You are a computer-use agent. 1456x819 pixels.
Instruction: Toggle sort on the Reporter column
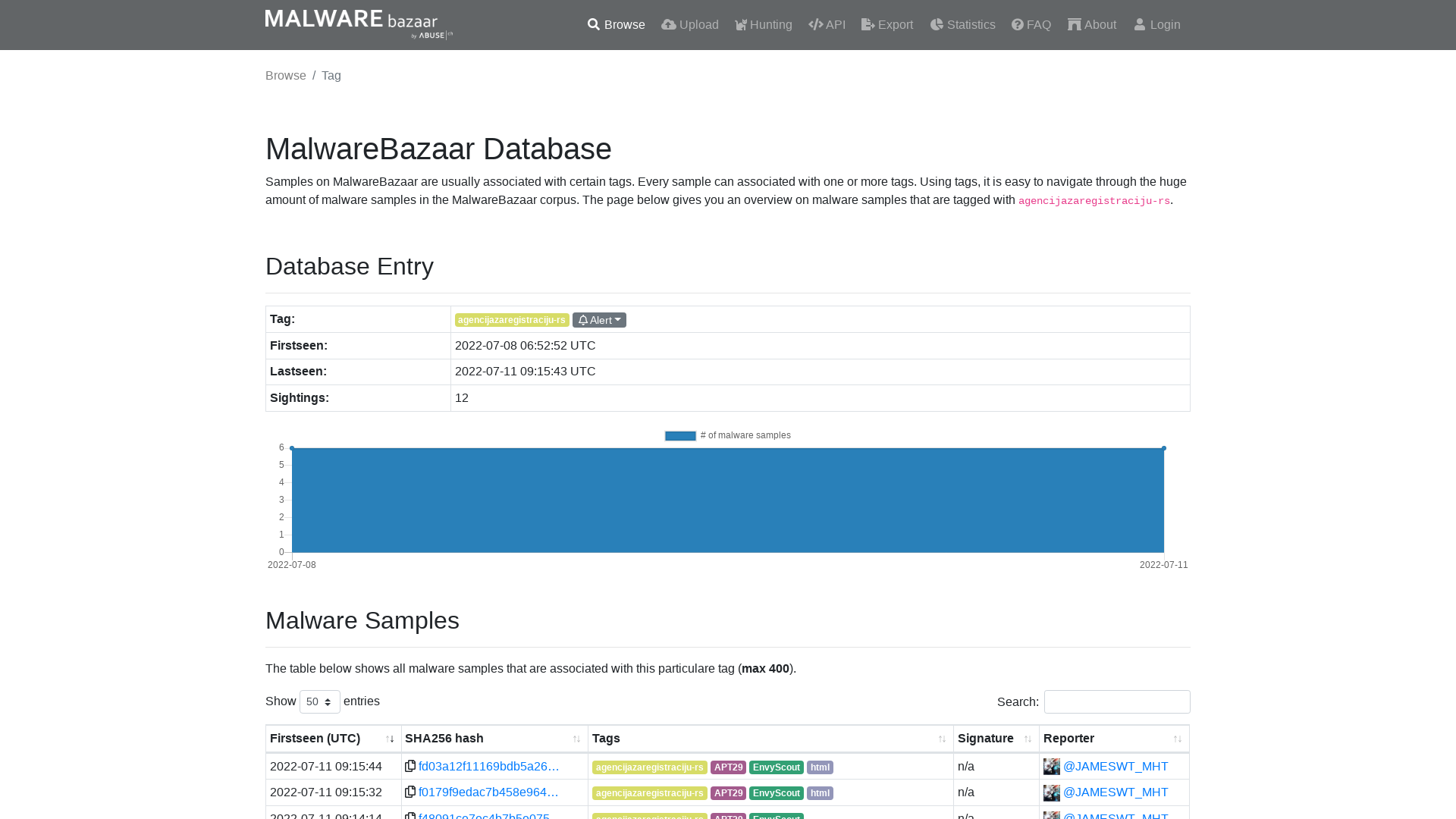[1178, 739]
